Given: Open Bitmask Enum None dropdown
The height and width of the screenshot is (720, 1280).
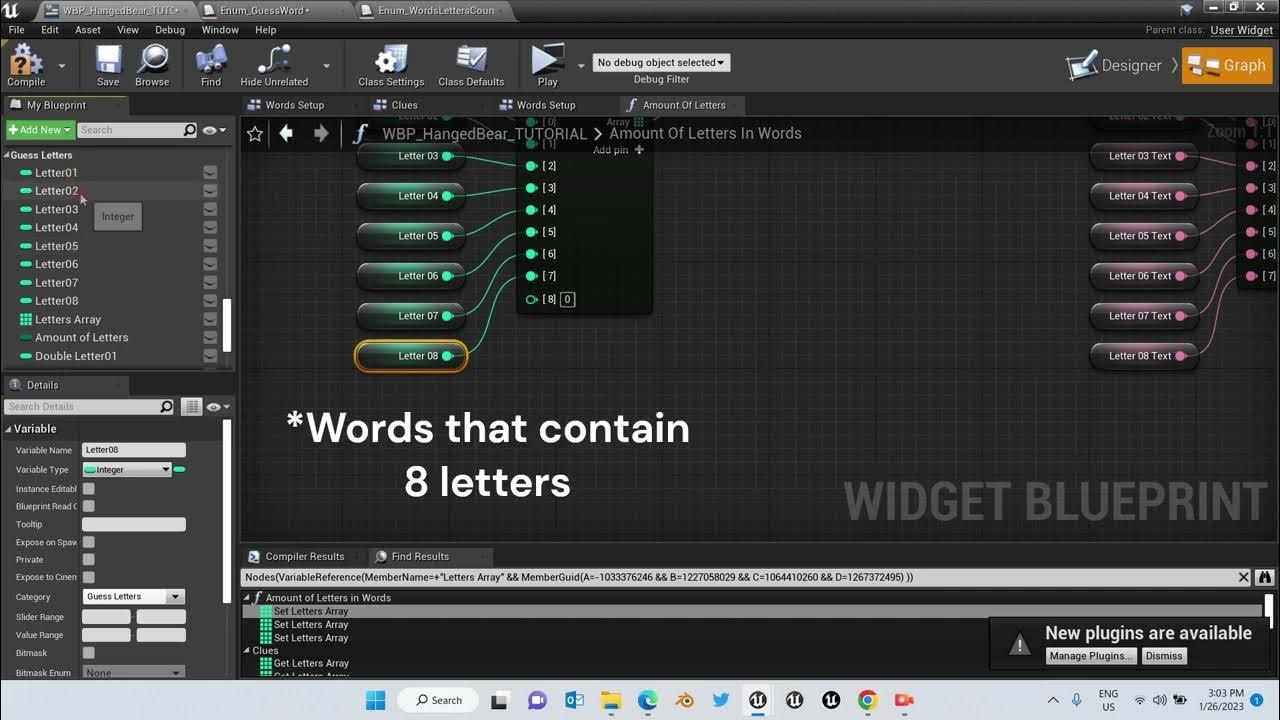Looking at the screenshot, I should (x=133, y=673).
